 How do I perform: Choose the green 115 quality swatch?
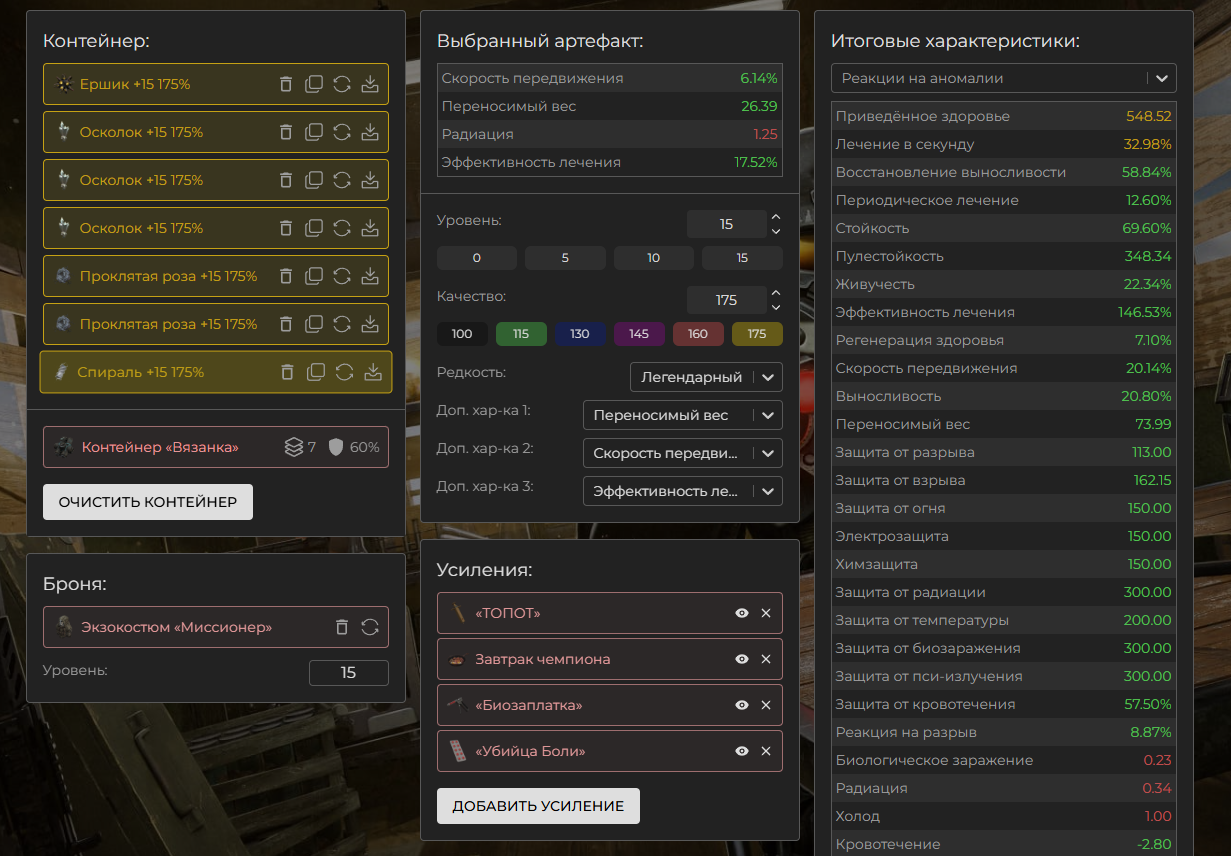(521, 334)
